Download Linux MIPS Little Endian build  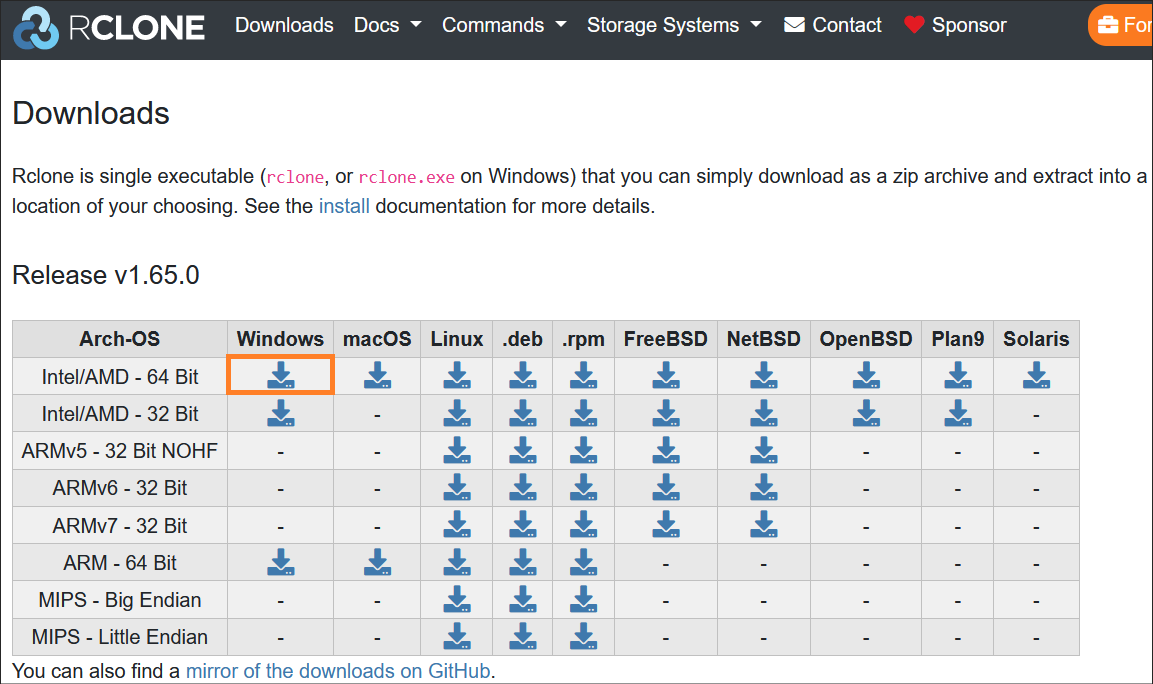pos(457,636)
